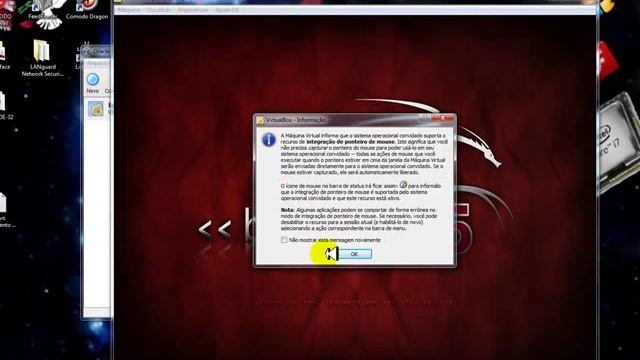Viewport: 640px width, 360px height.
Task: Close the VirtualBox - Informação dialog
Action: (443, 118)
